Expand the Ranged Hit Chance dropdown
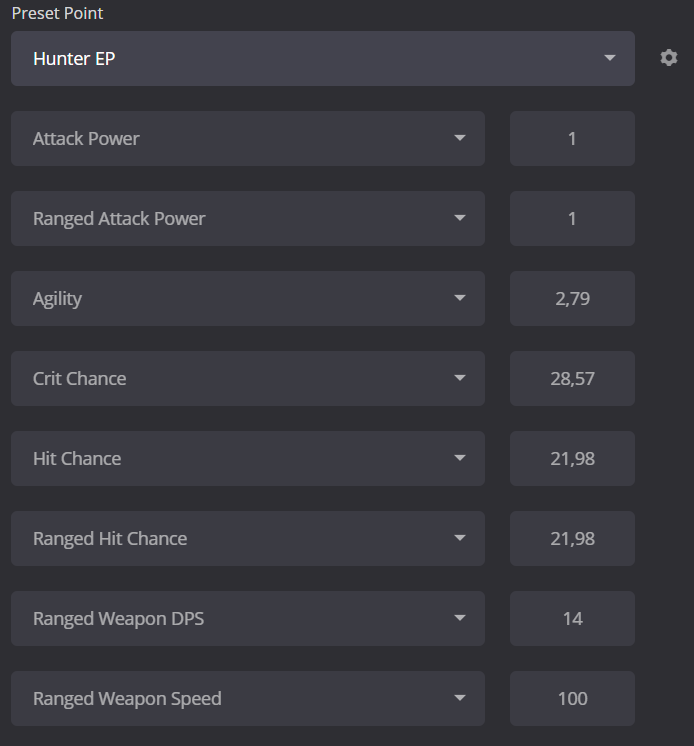694x746 pixels. pyautogui.click(x=247, y=538)
